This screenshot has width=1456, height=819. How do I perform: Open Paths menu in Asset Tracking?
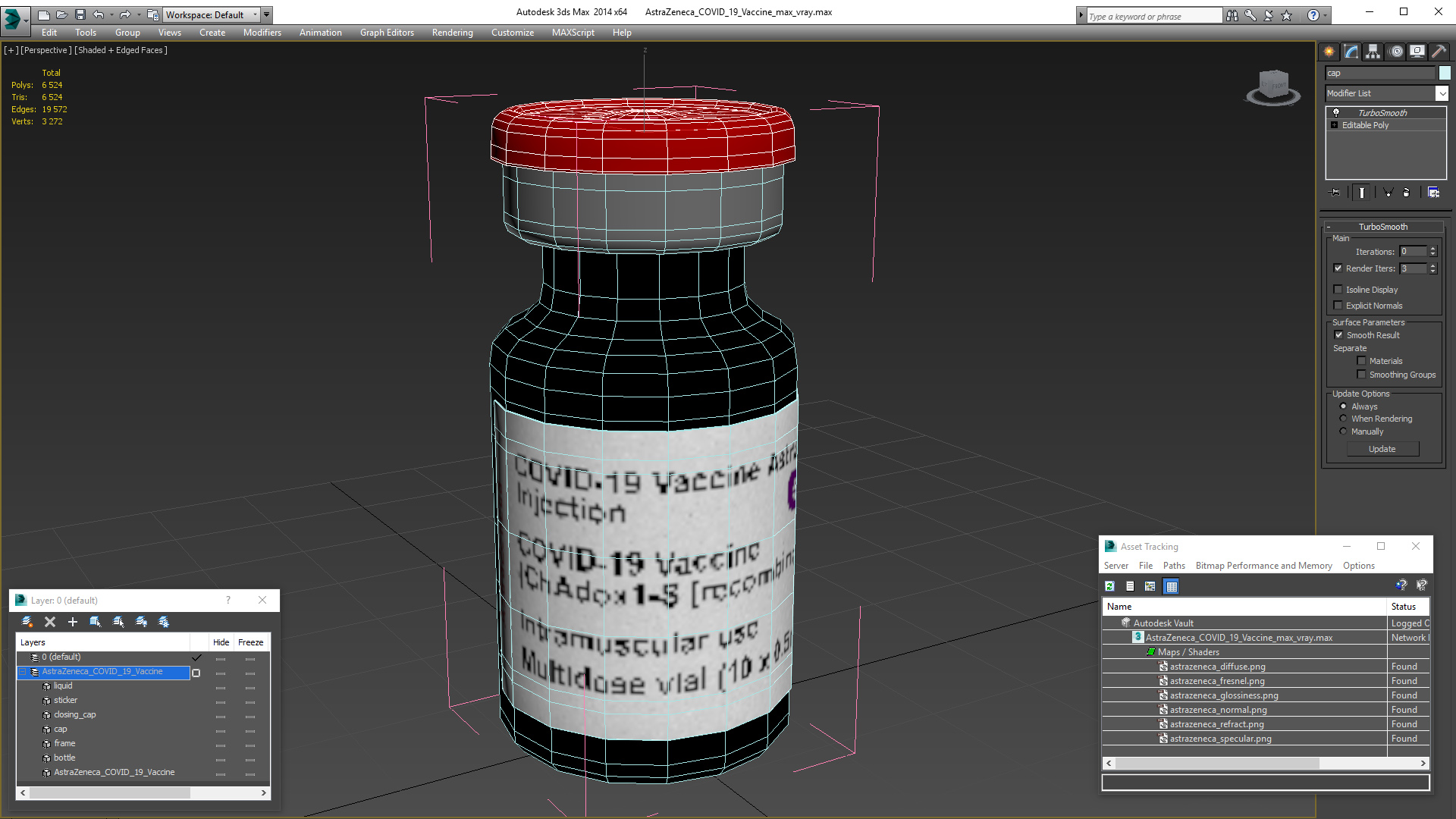[x=1174, y=566]
